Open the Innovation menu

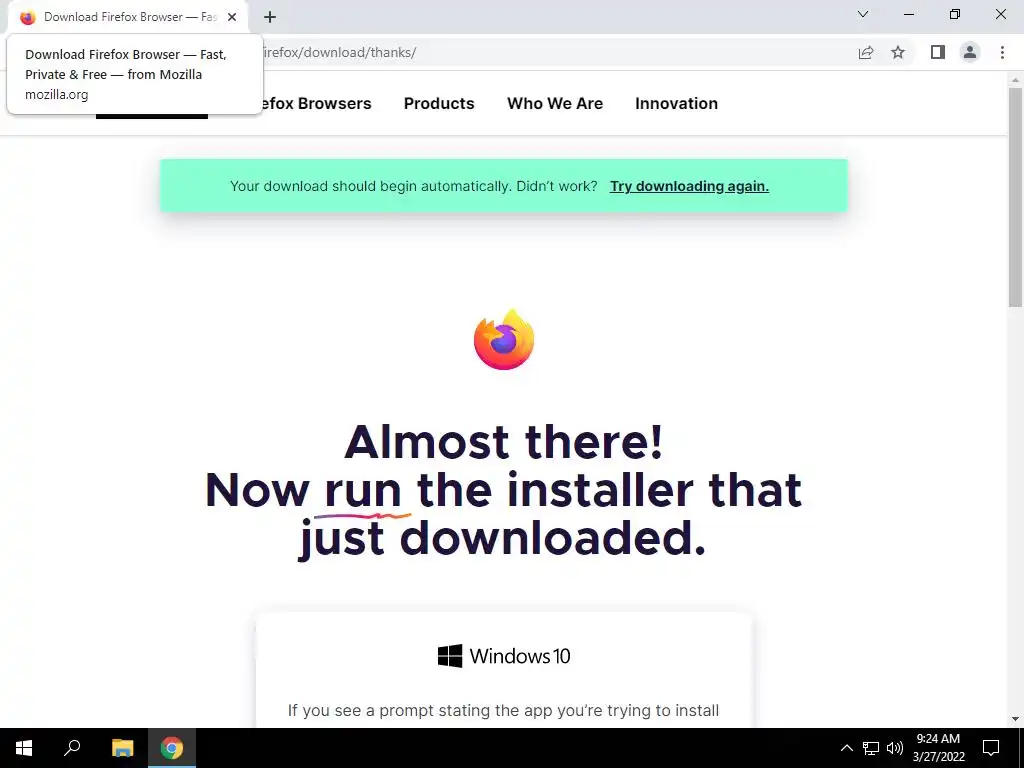(x=676, y=103)
